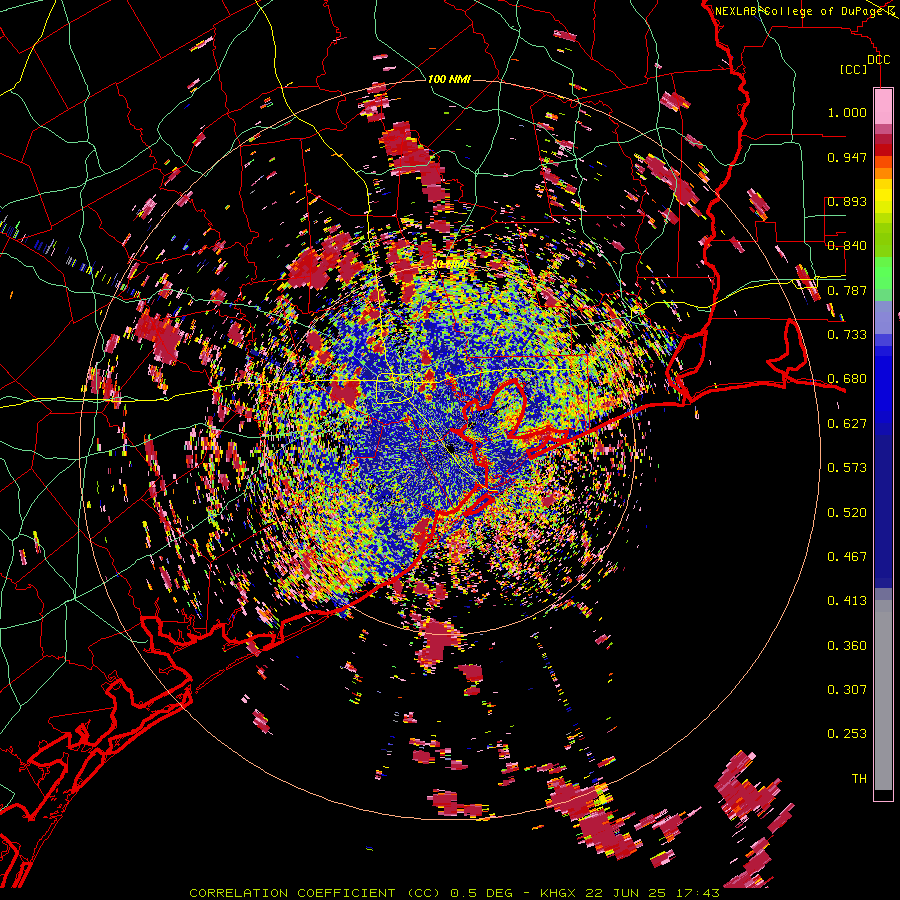Screen dimensions: 900x900
Task: Click the 0.627 scale value
Action: (x=847, y=424)
